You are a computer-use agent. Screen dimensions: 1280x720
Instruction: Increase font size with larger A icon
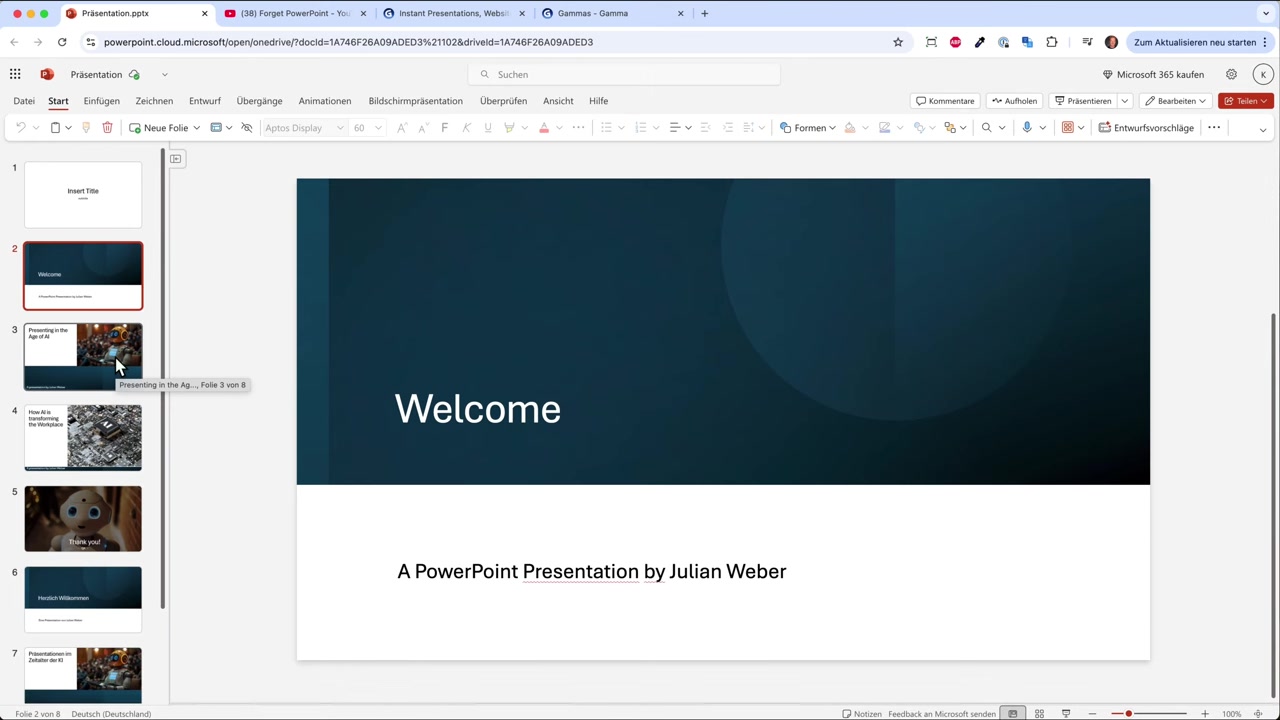pyautogui.click(x=402, y=128)
